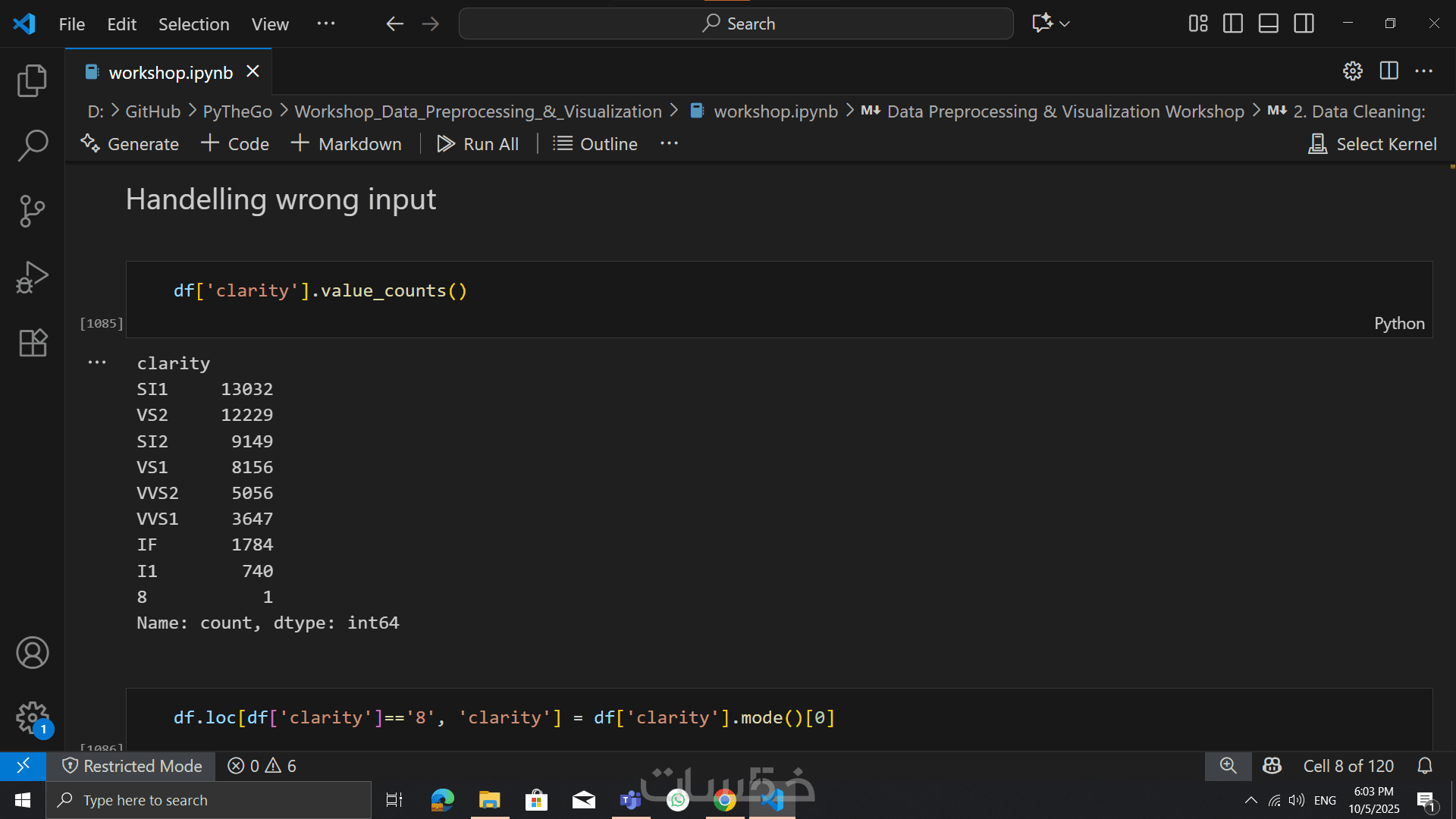1456x819 pixels.
Task: Close the workshop.ipynb tab
Action: coord(253,71)
